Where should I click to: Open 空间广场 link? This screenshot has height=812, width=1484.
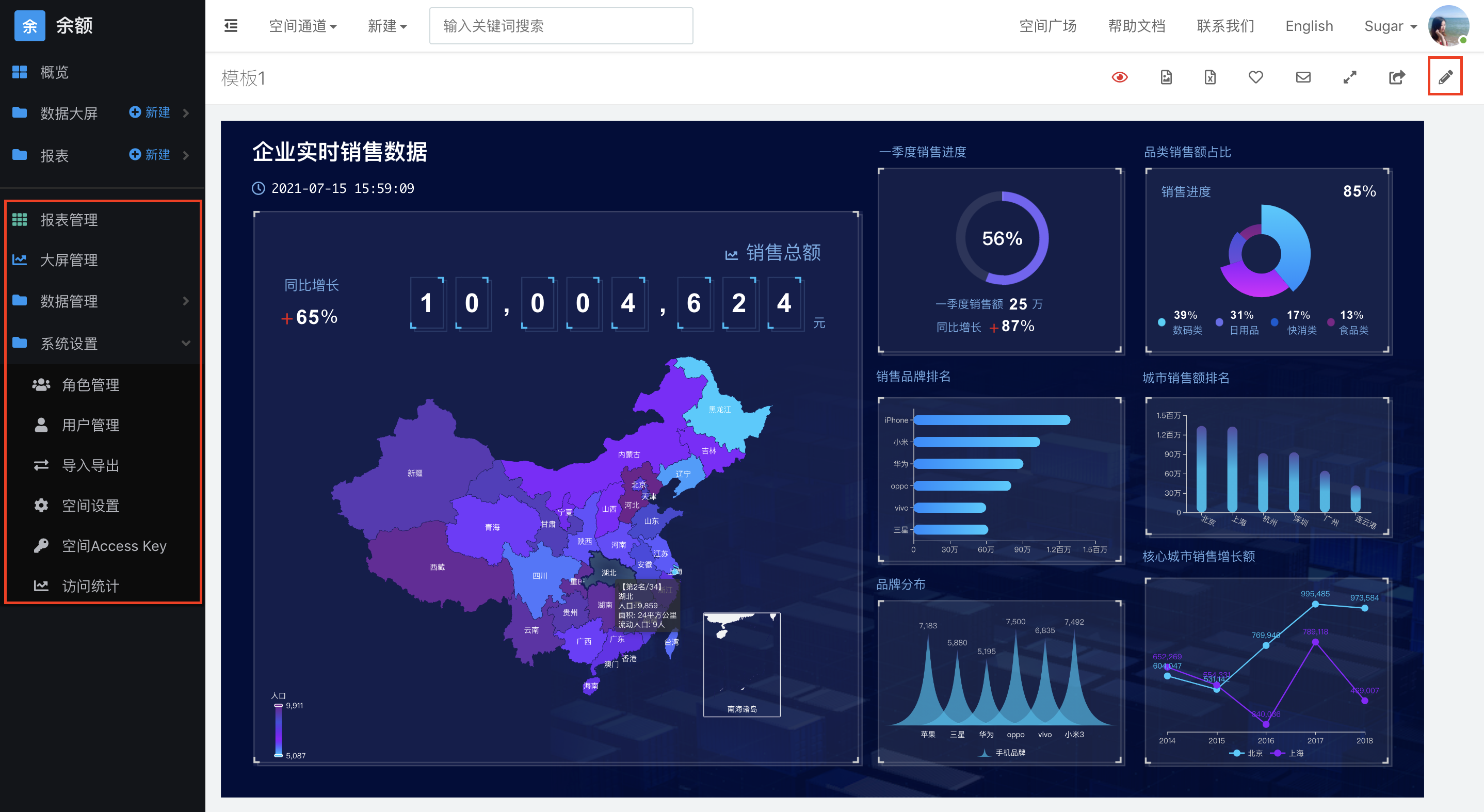[x=1047, y=26]
